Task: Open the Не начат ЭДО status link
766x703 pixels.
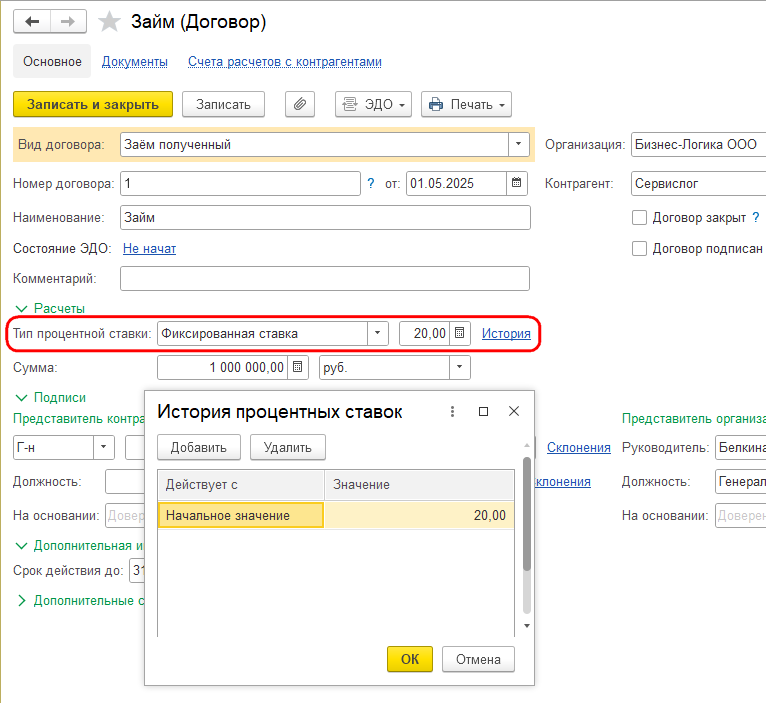Action: click(149, 248)
